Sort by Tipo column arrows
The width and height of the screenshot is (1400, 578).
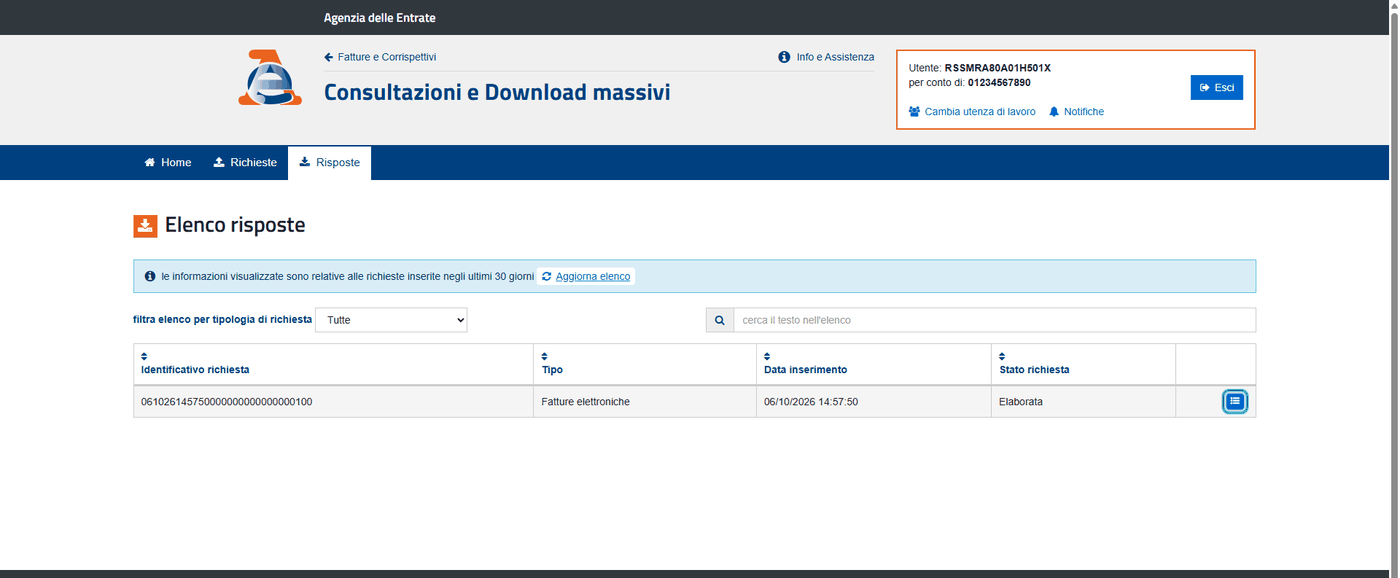(x=545, y=356)
